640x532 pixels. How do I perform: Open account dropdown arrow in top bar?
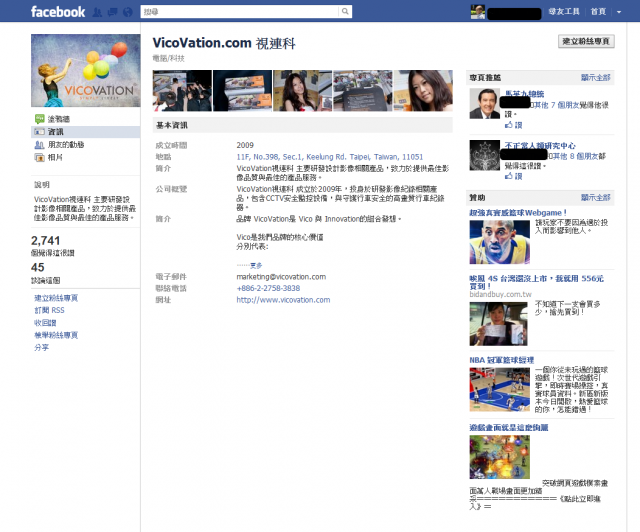point(619,12)
